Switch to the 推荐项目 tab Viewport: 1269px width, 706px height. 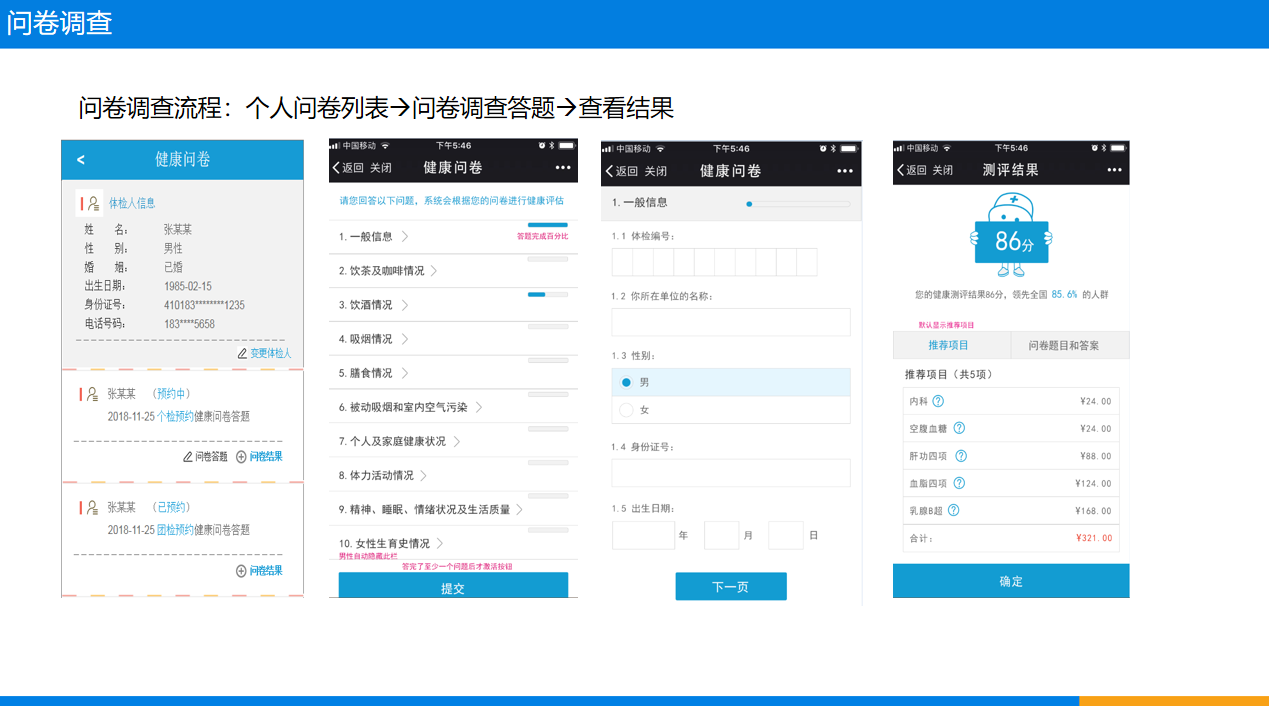tap(951, 345)
